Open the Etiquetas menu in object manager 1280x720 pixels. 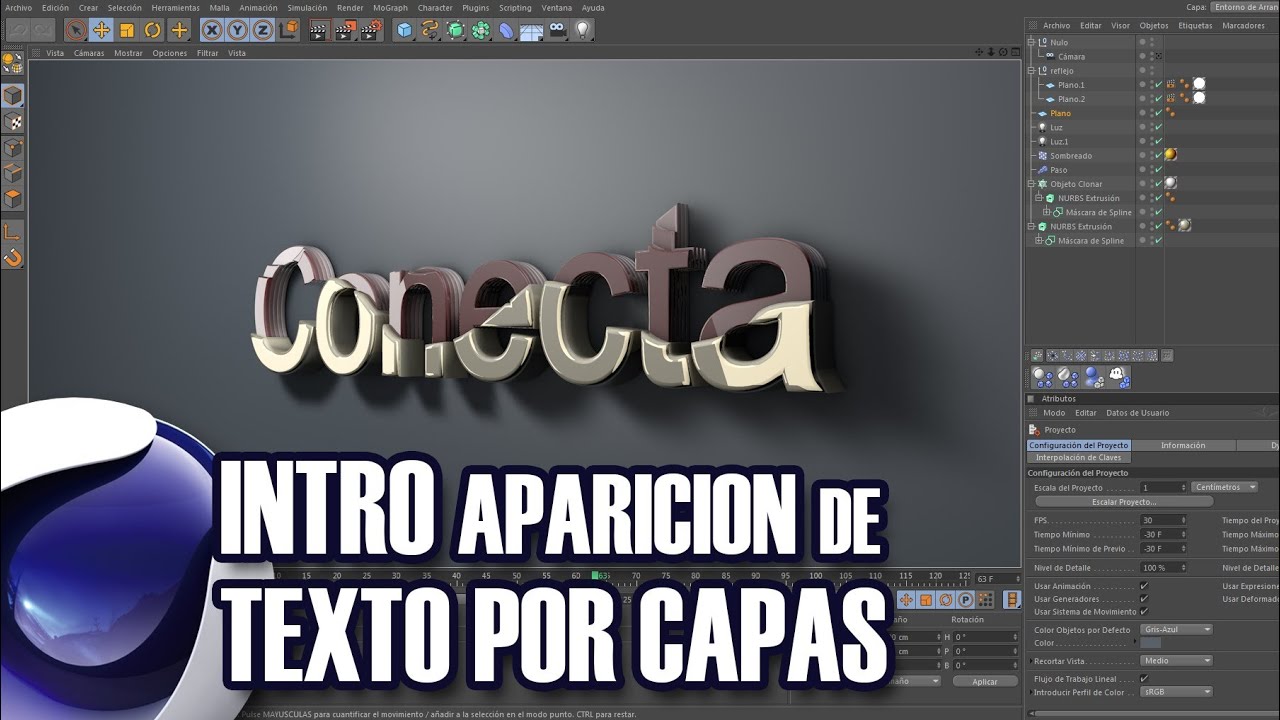point(1195,26)
